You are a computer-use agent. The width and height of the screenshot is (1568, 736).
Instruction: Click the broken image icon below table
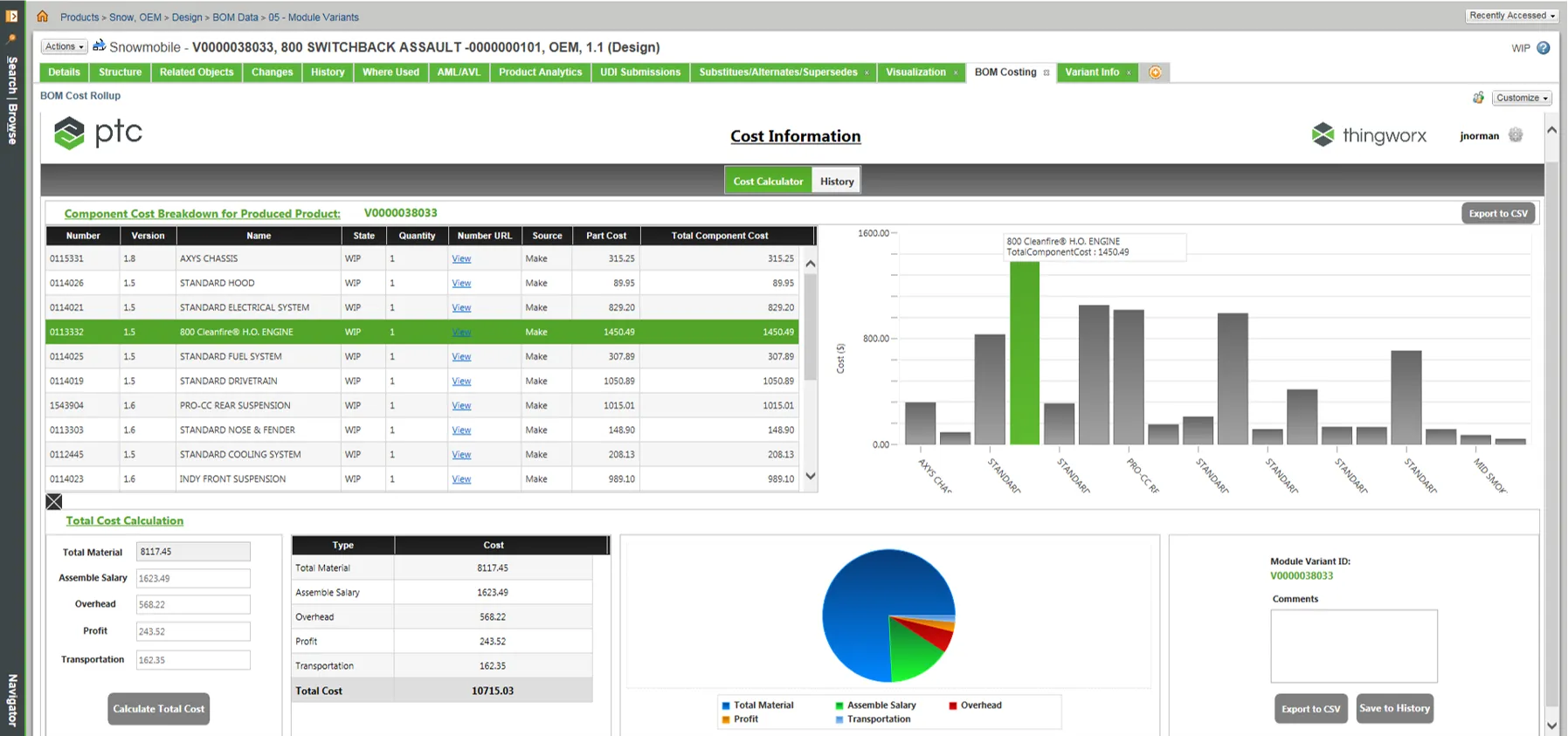click(54, 501)
